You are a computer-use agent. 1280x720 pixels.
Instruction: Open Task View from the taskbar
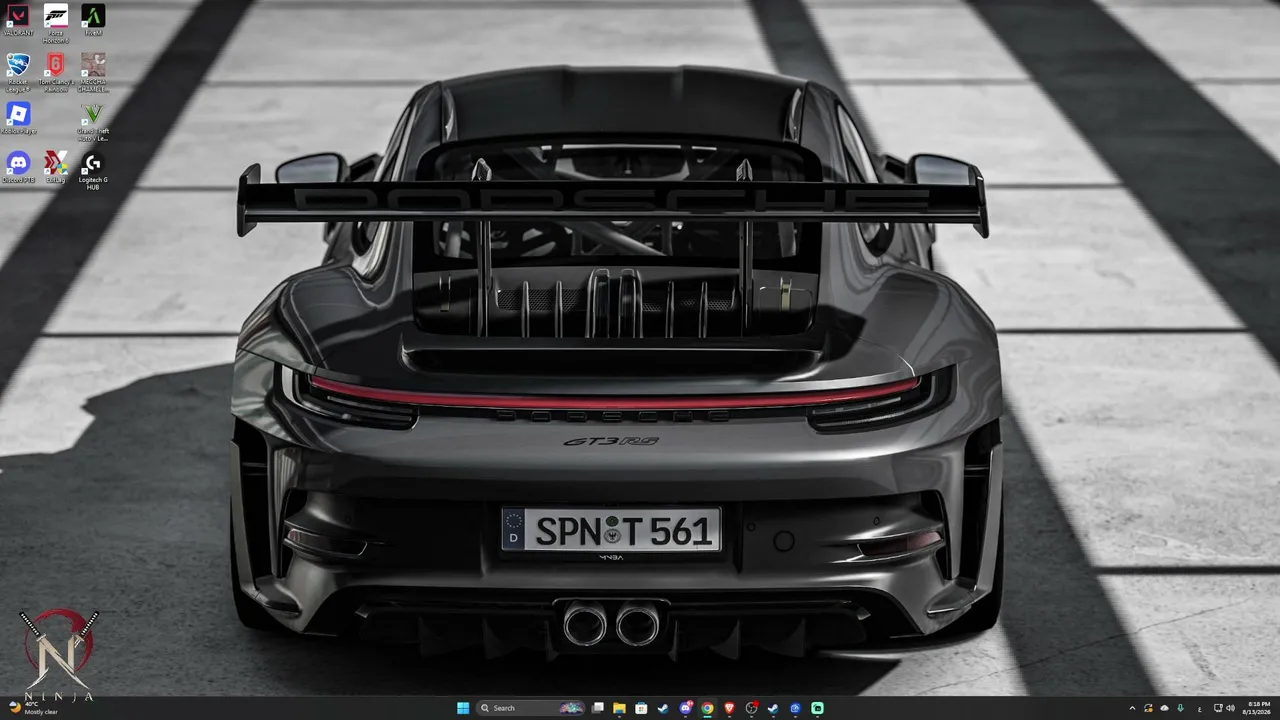(598, 708)
